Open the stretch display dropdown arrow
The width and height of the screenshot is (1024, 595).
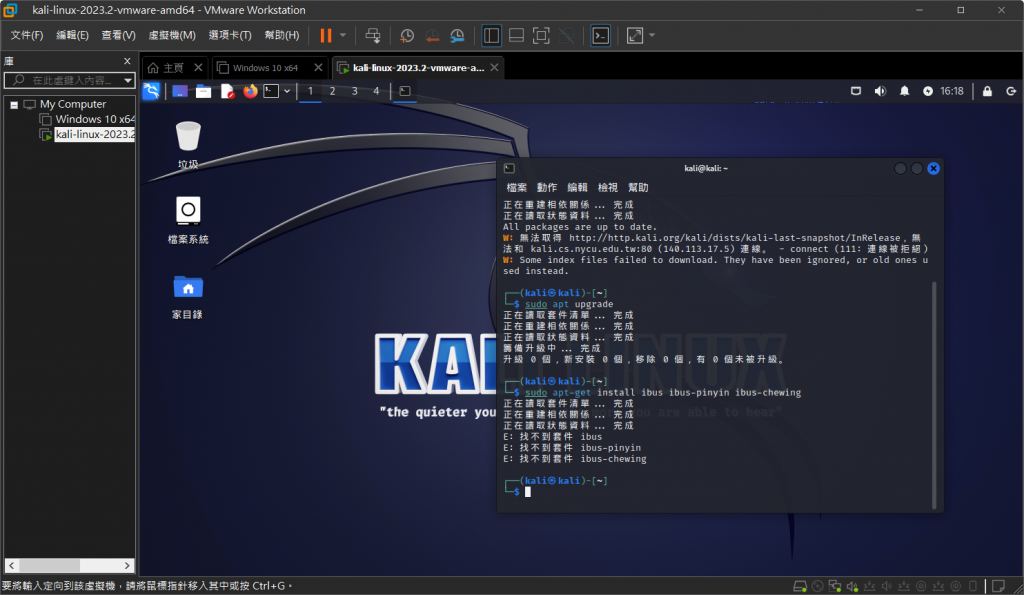[x=652, y=35]
